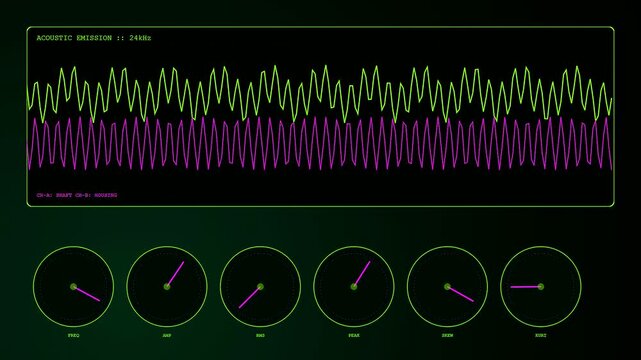Click the FREQ dial knob
Screen dimensions: 641x360
[74, 286]
